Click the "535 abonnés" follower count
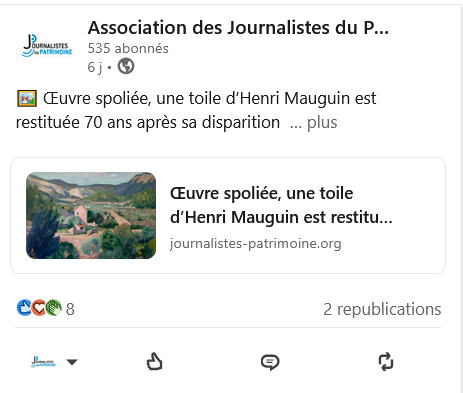This screenshot has height=393, width=463. coord(128,48)
